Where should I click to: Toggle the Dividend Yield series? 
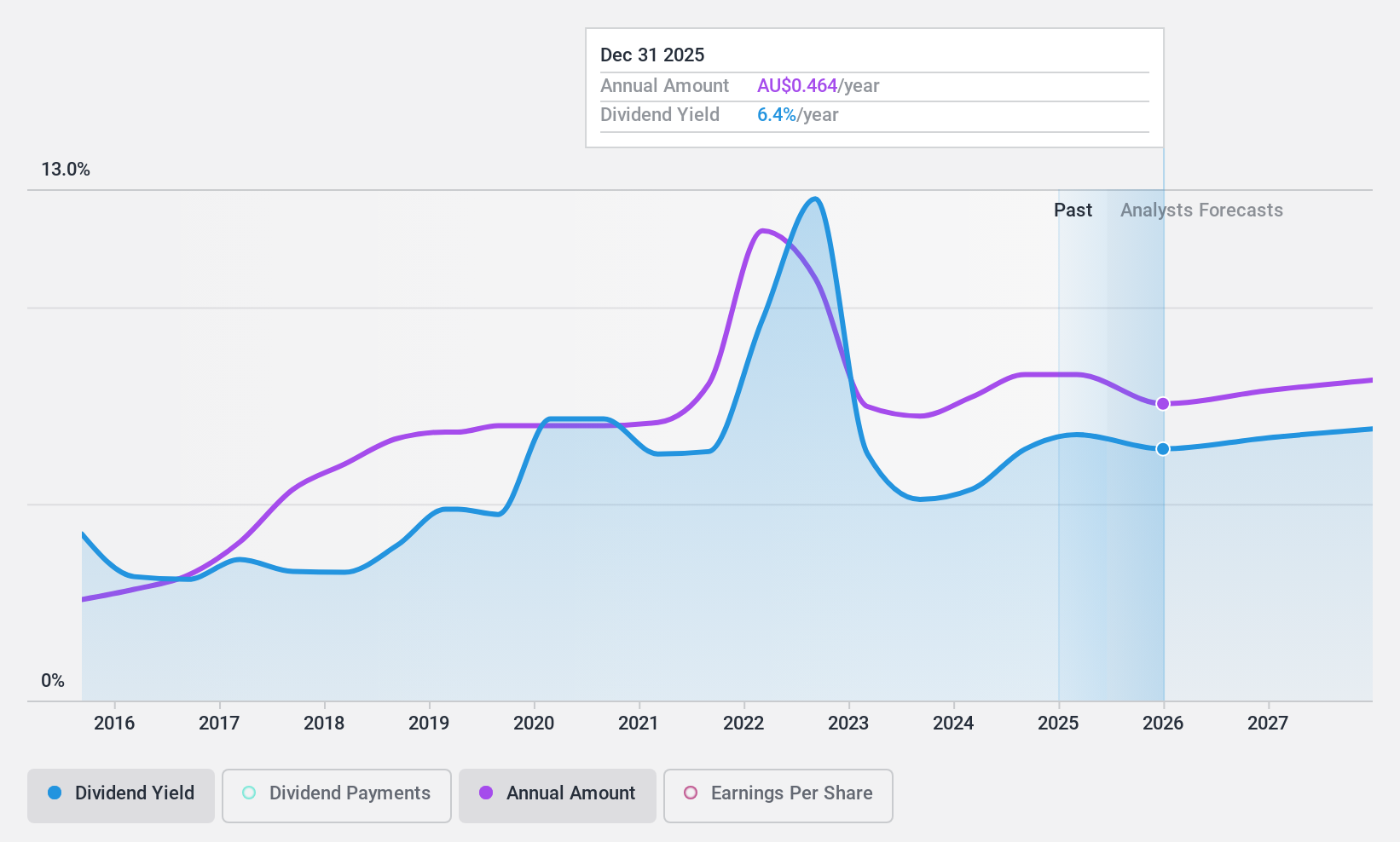coord(121,796)
